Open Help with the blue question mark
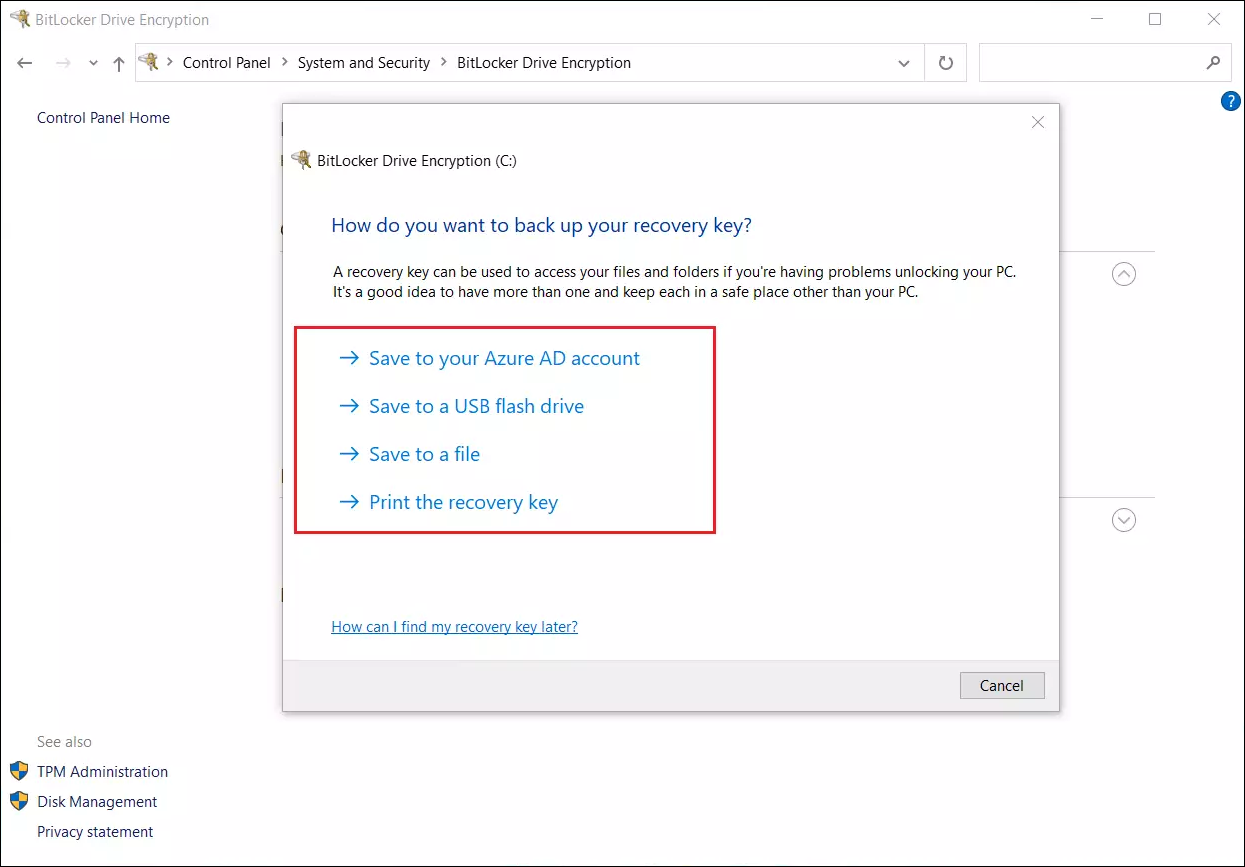The image size is (1245, 867). 1231,101
